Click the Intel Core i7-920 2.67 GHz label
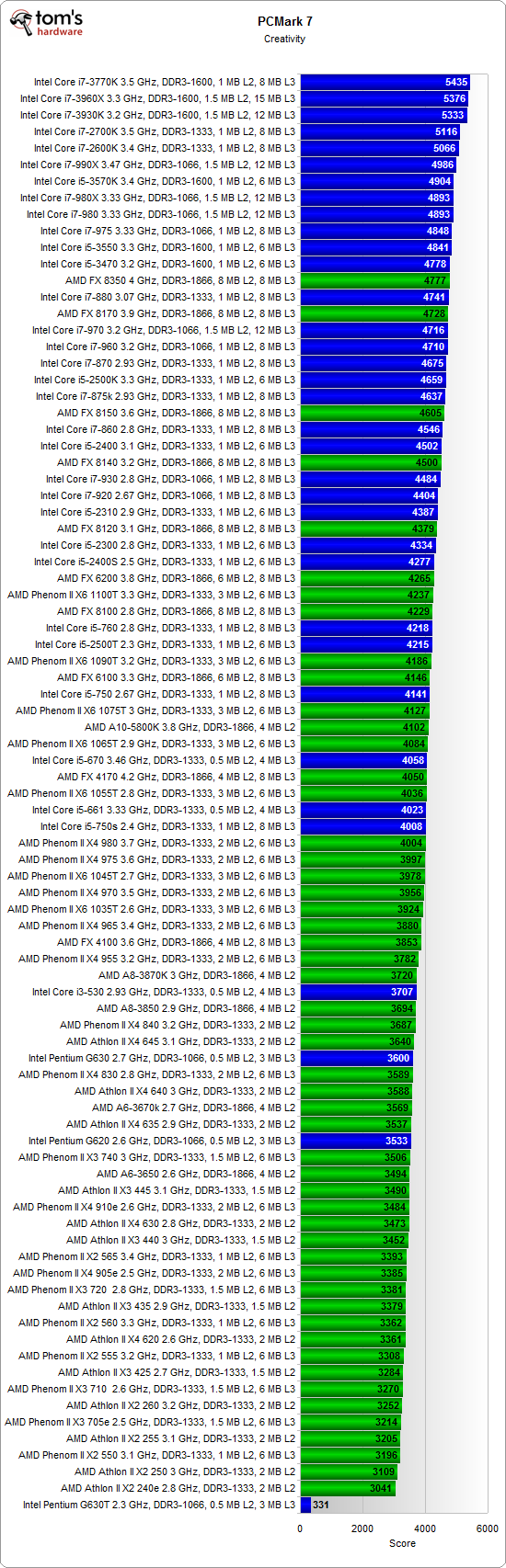 pyautogui.click(x=167, y=495)
